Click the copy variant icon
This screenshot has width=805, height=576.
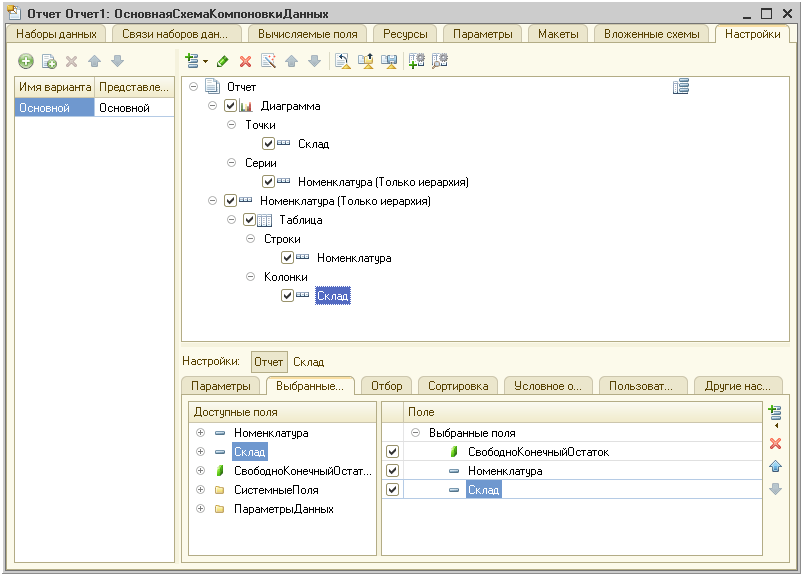point(48,62)
